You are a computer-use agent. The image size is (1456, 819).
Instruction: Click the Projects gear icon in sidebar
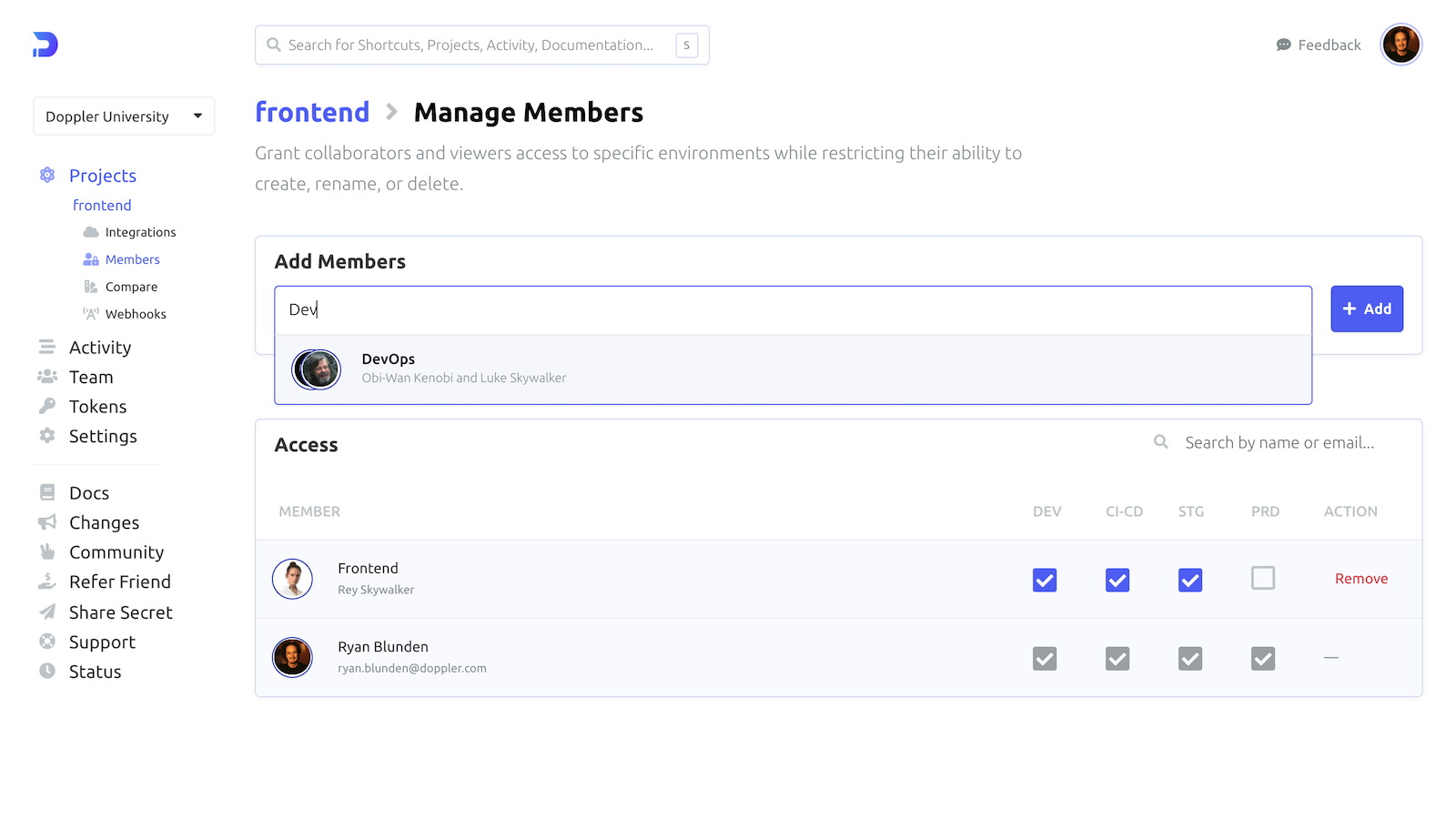pos(47,175)
